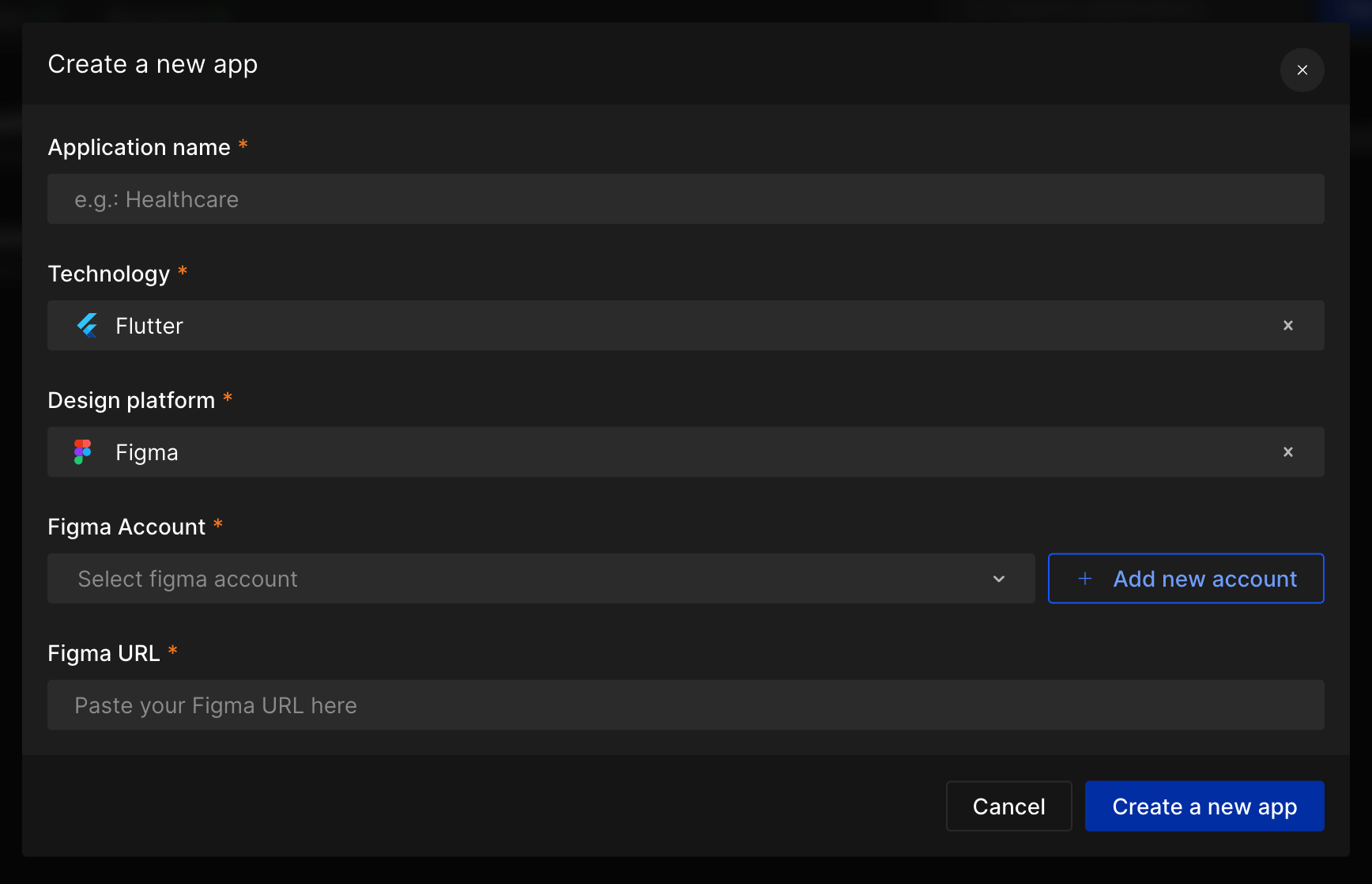This screenshot has width=1372, height=884.
Task: Click the Create a new app dialog title
Action: point(153,64)
